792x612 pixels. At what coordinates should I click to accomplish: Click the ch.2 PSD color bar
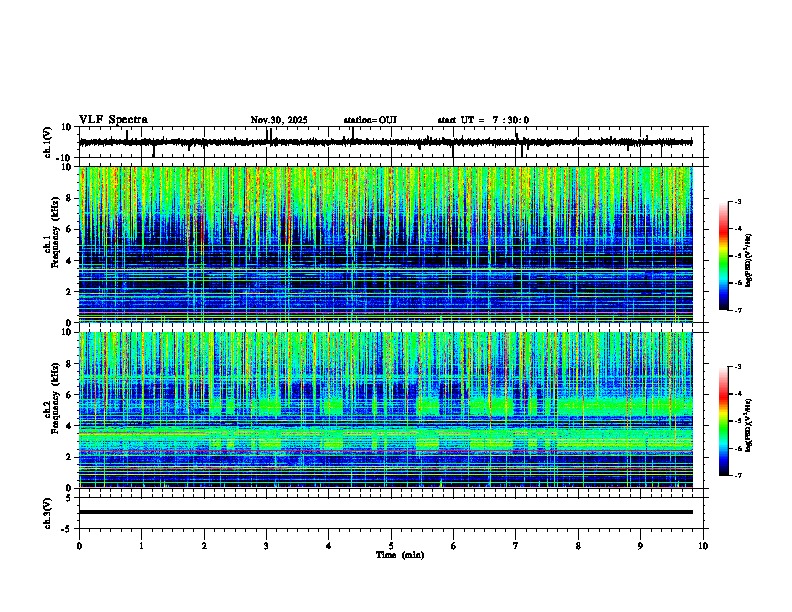pos(724,421)
